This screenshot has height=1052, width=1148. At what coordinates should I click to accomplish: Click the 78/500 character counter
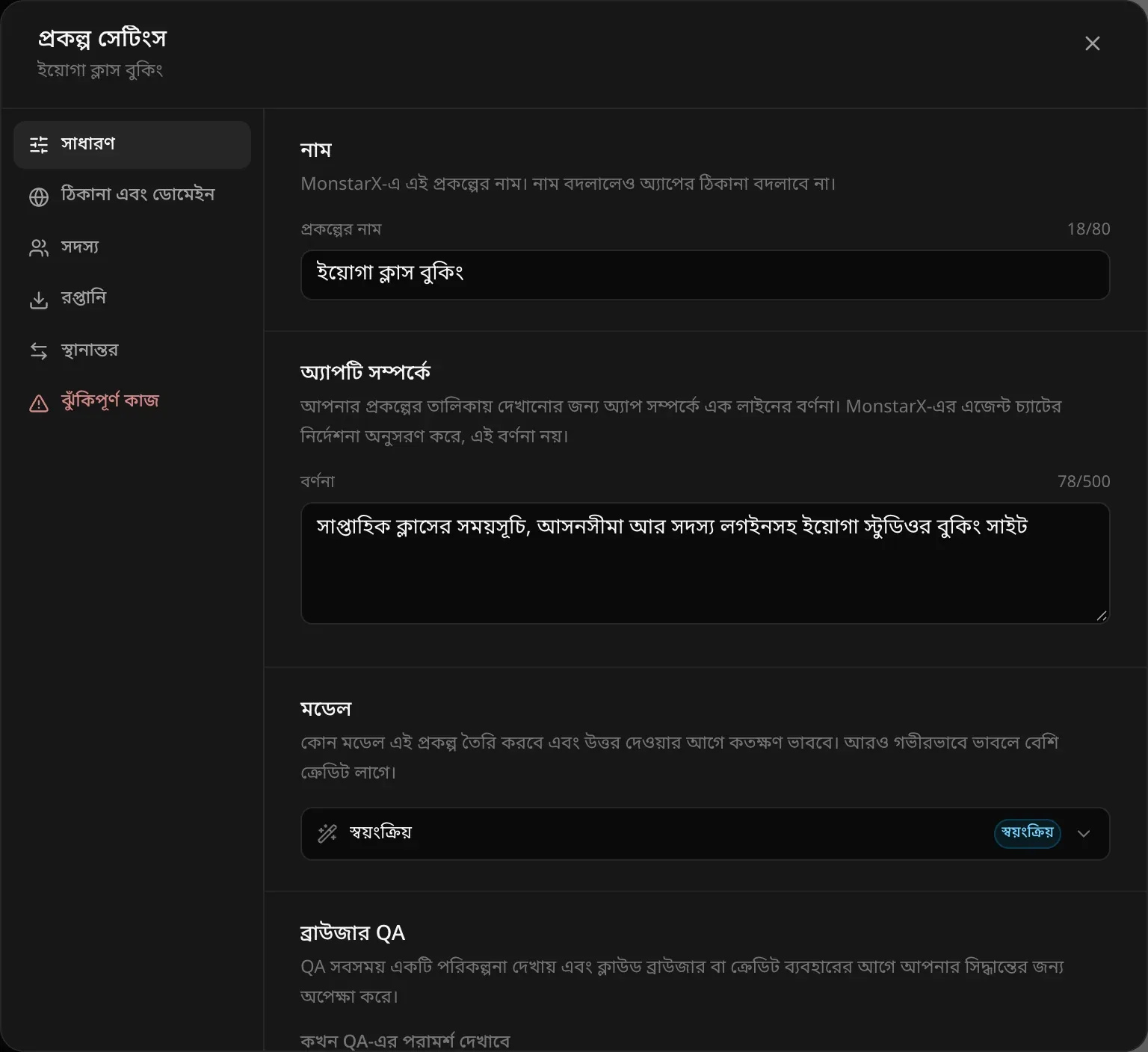point(1084,481)
